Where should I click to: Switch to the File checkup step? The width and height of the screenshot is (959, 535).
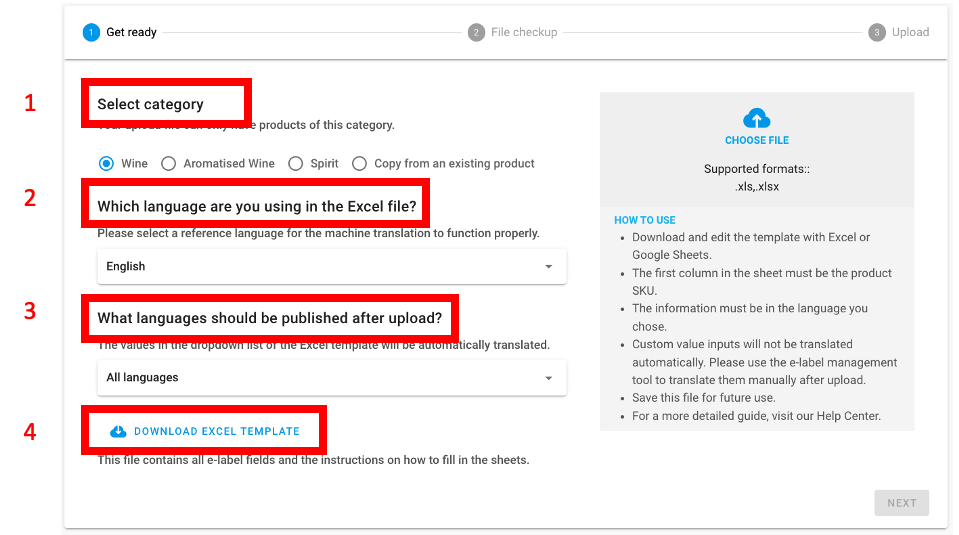[x=524, y=32]
